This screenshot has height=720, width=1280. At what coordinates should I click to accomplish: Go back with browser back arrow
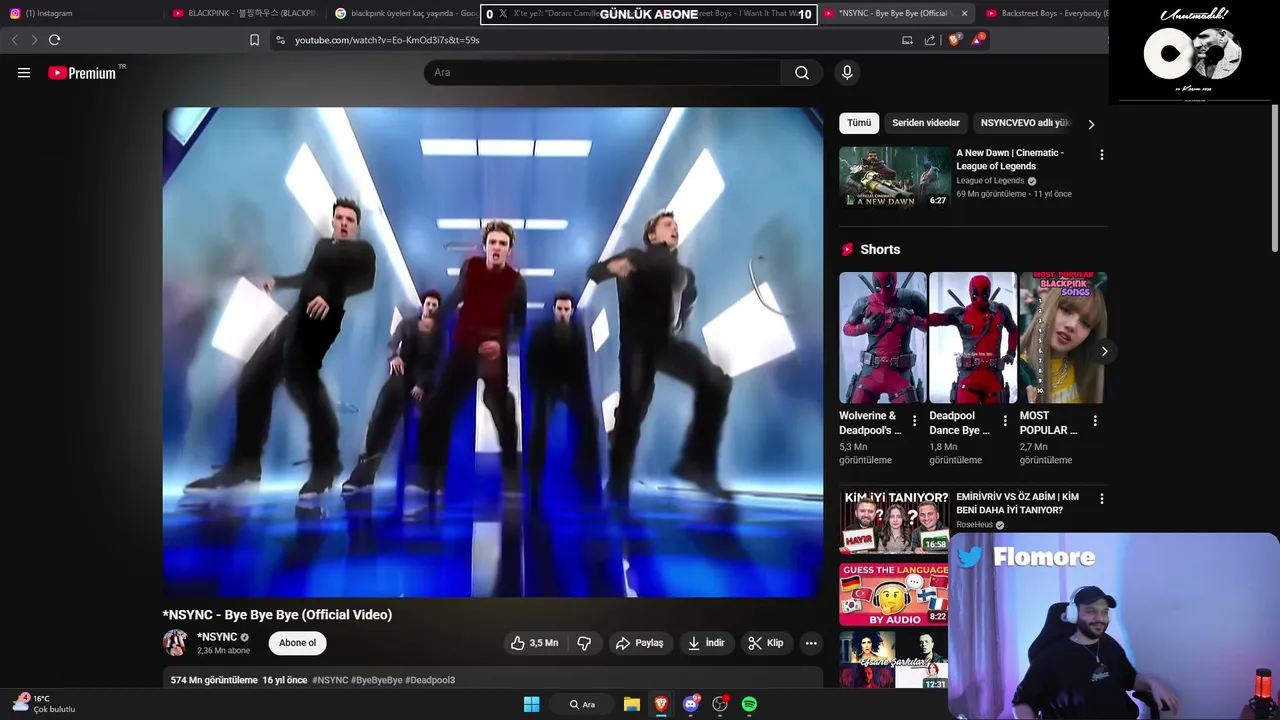14,40
